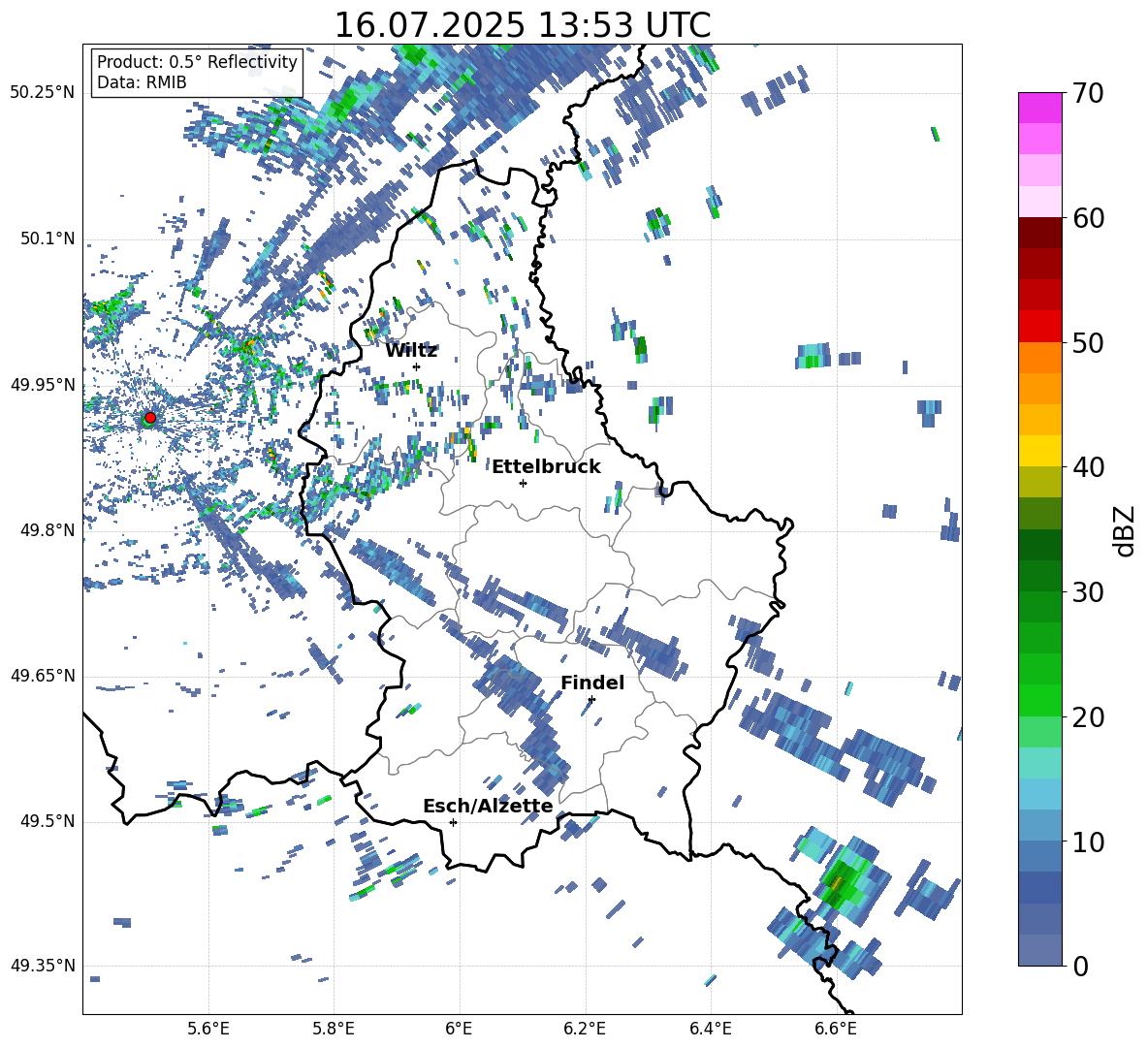
Task: Click the 60 colorbar tick label
Action: coord(1087,218)
